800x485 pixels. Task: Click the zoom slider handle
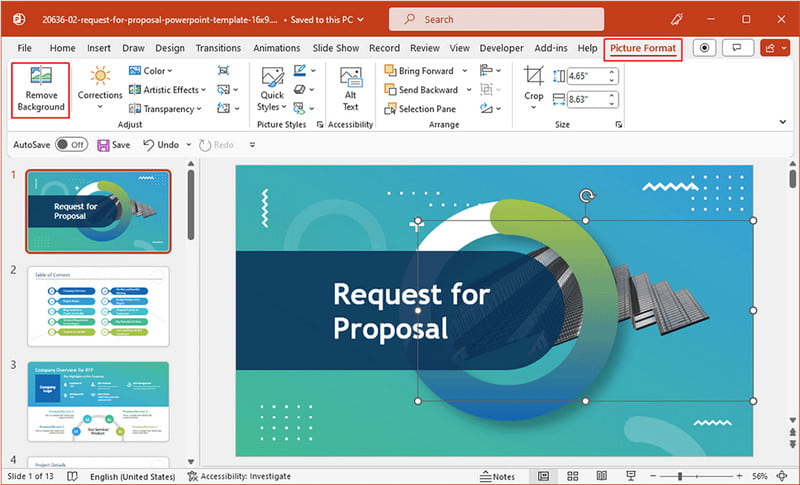click(680, 476)
